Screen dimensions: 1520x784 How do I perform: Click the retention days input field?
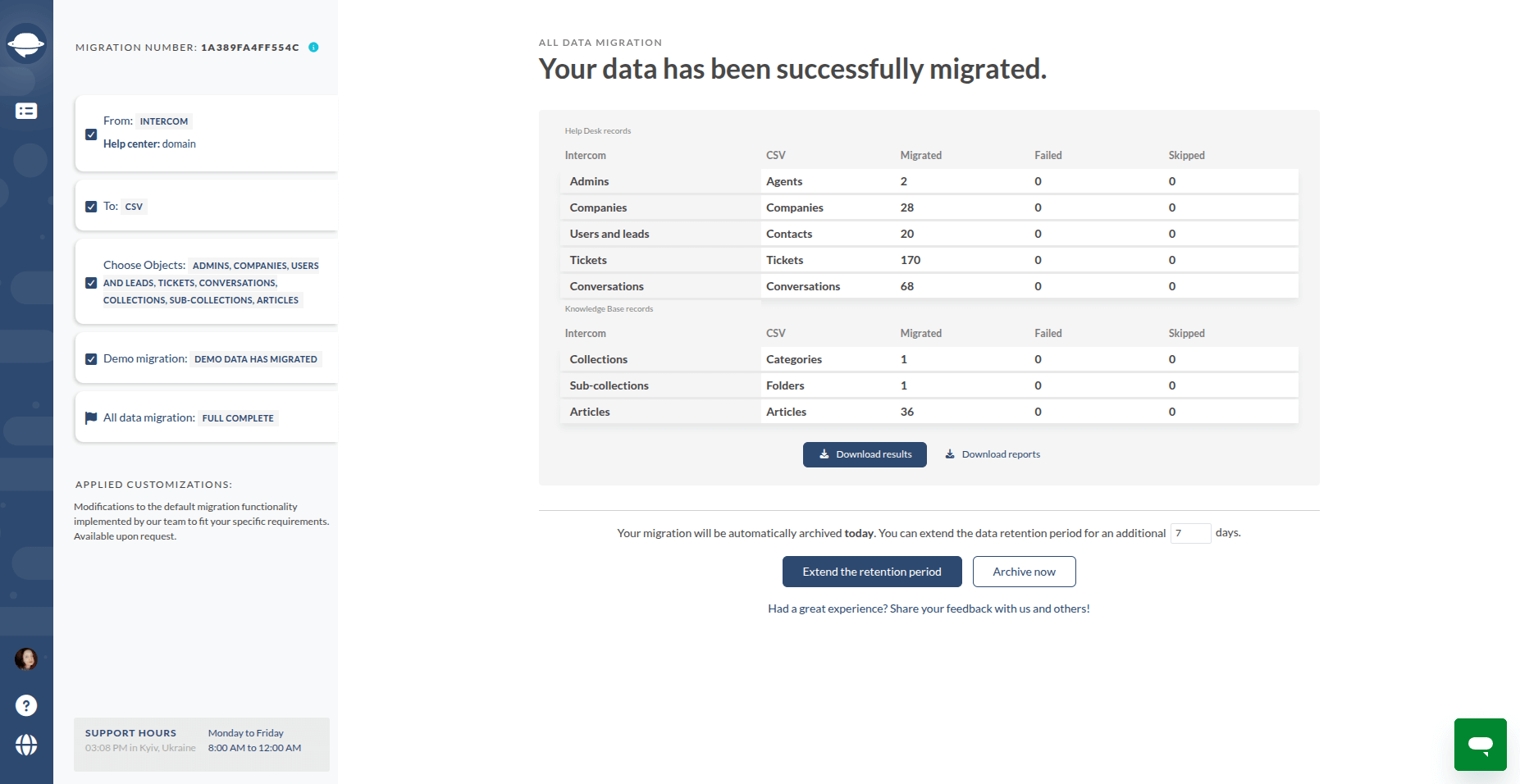1190,533
